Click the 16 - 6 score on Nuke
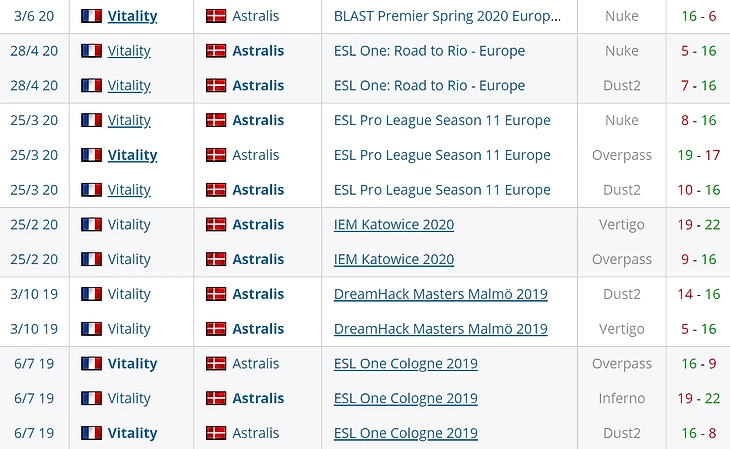The height and width of the screenshot is (449, 730). 700,16
